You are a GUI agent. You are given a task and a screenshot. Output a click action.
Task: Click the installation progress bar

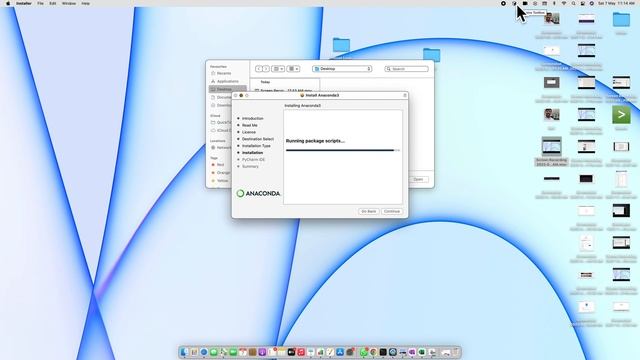[342, 150]
